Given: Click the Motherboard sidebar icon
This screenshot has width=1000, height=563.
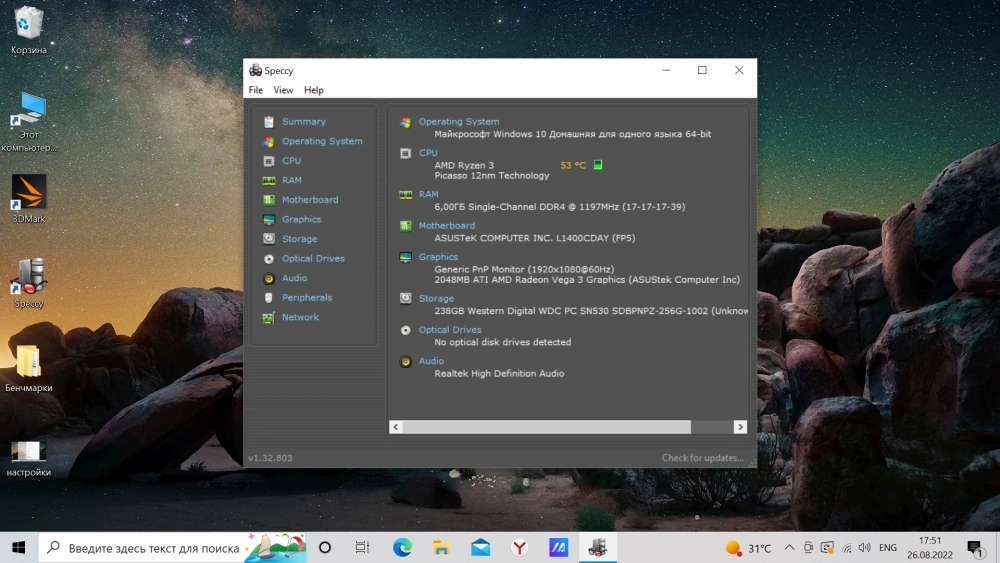Looking at the screenshot, I should pyautogui.click(x=269, y=200).
